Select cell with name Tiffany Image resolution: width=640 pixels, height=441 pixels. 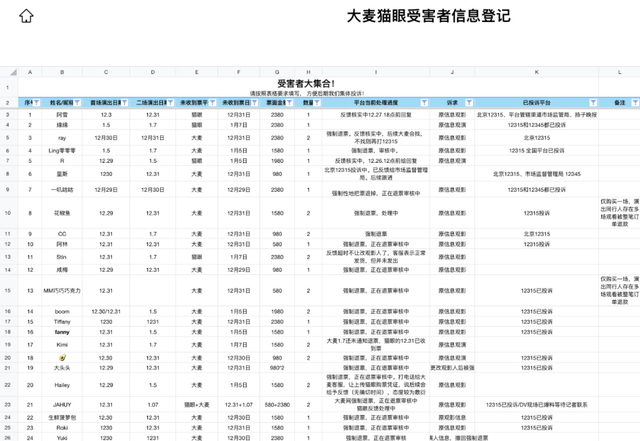(62, 322)
